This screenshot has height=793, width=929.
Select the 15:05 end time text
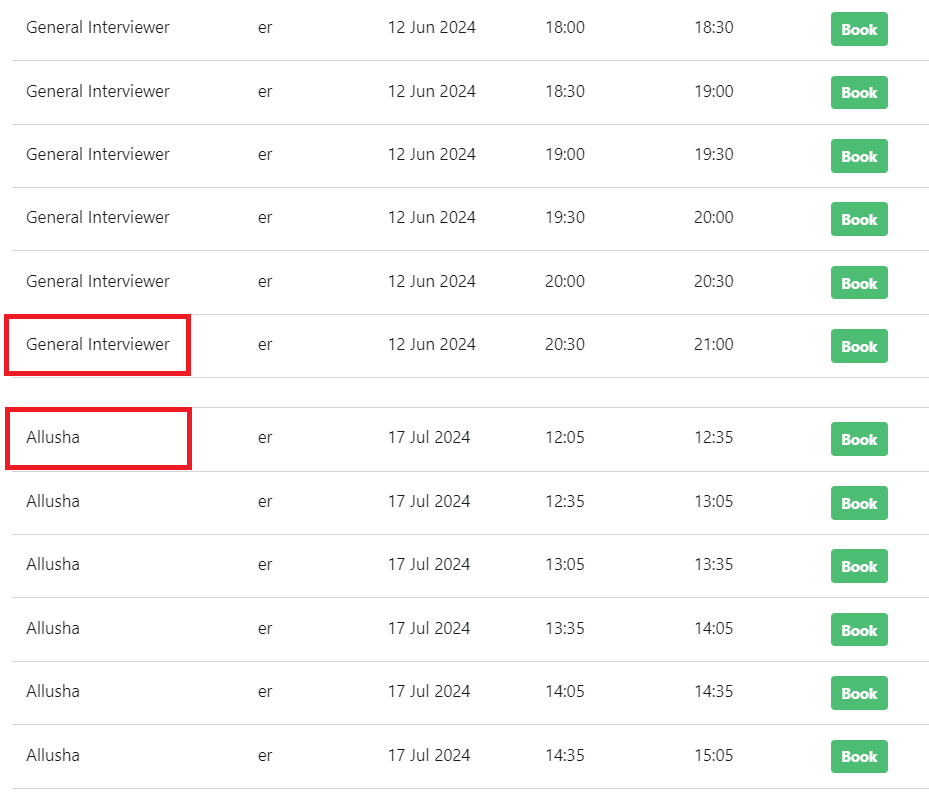tap(713, 755)
